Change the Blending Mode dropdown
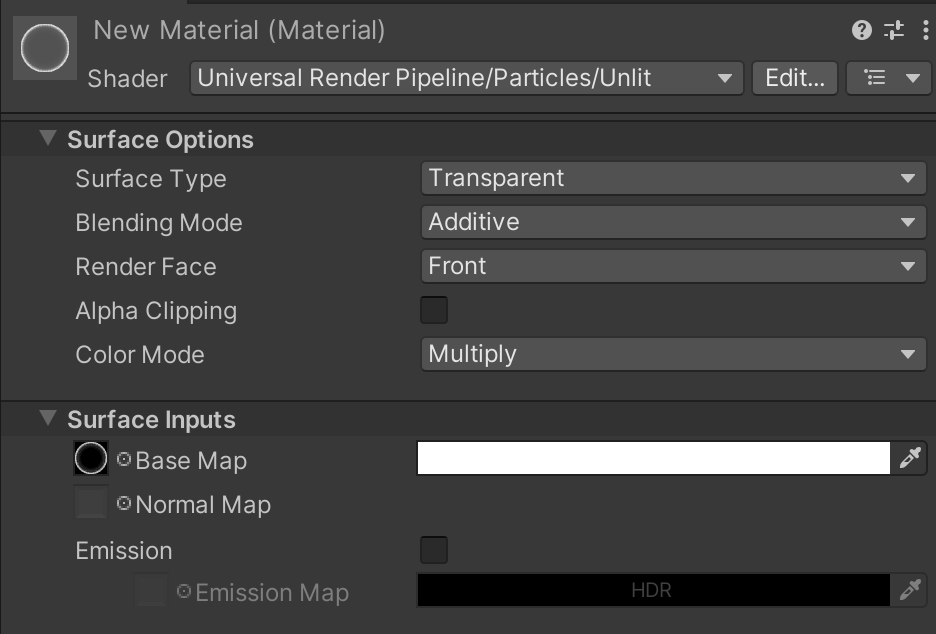 pyautogui.click(x=673, y=222)
